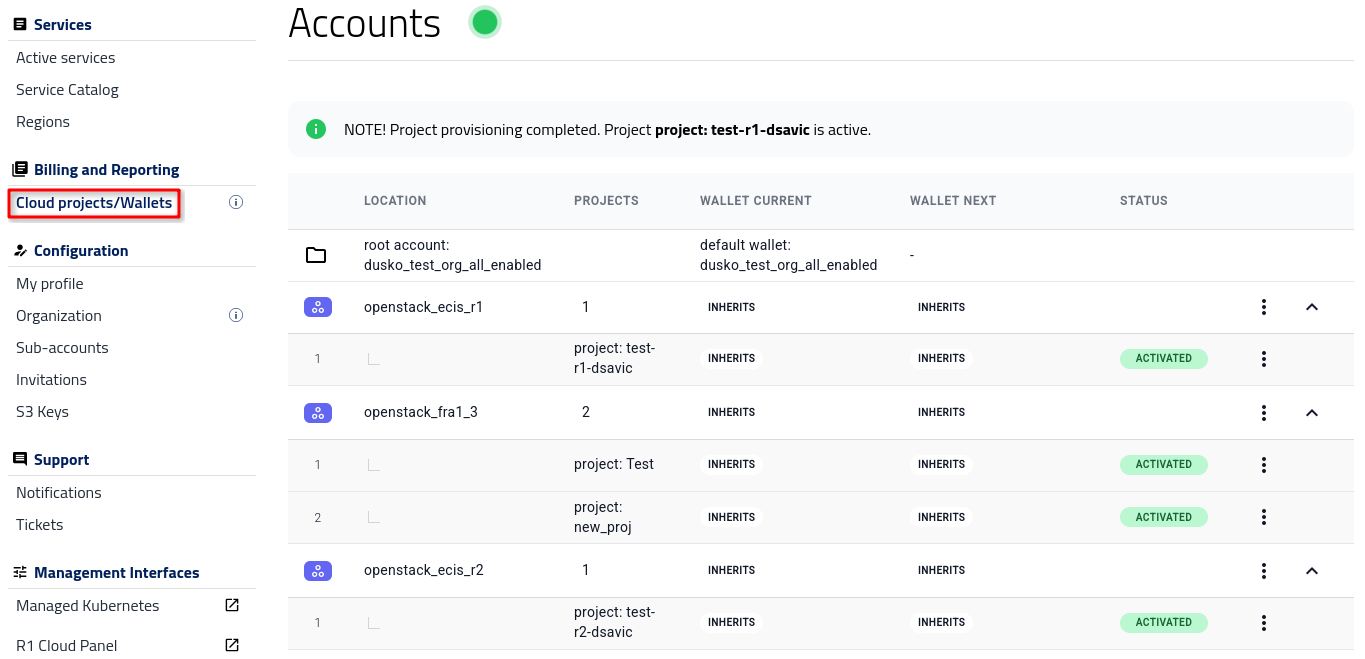Click the Support section chat icon
Image resolution: width=1365 pixels, height=659 pixels.
point(20,460)
